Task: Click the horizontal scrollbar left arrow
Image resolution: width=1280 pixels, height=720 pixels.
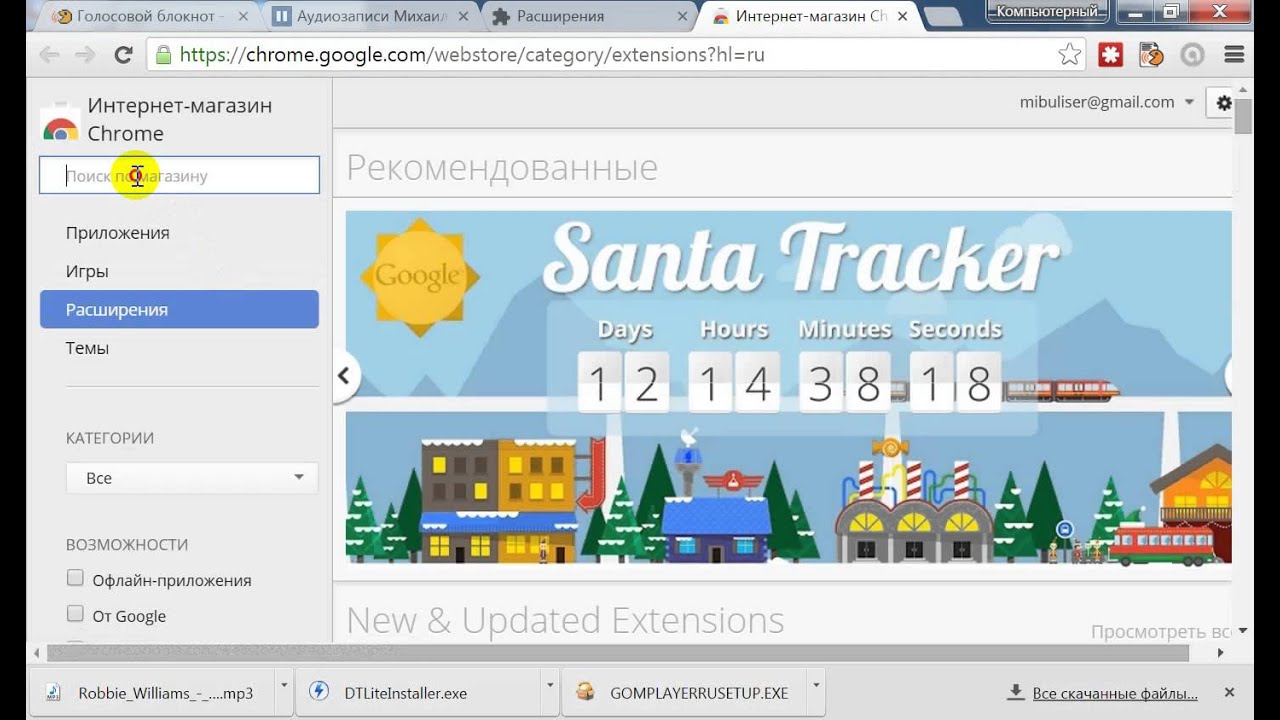Action: coord(38,653)
